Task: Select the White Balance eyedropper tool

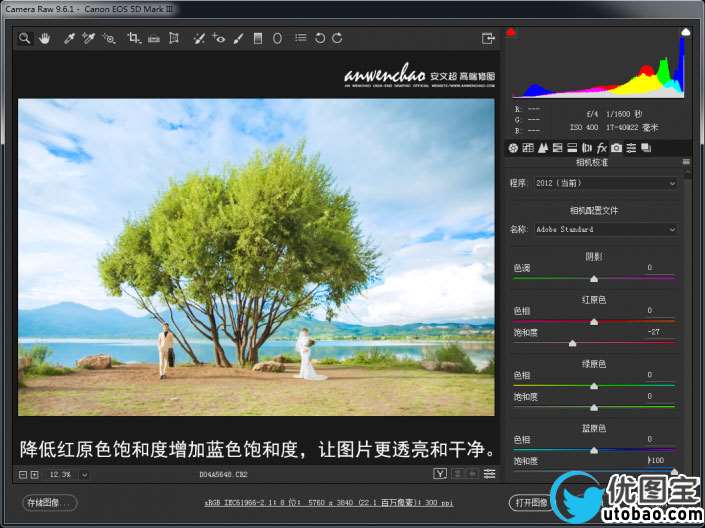Action: (69, 39)
